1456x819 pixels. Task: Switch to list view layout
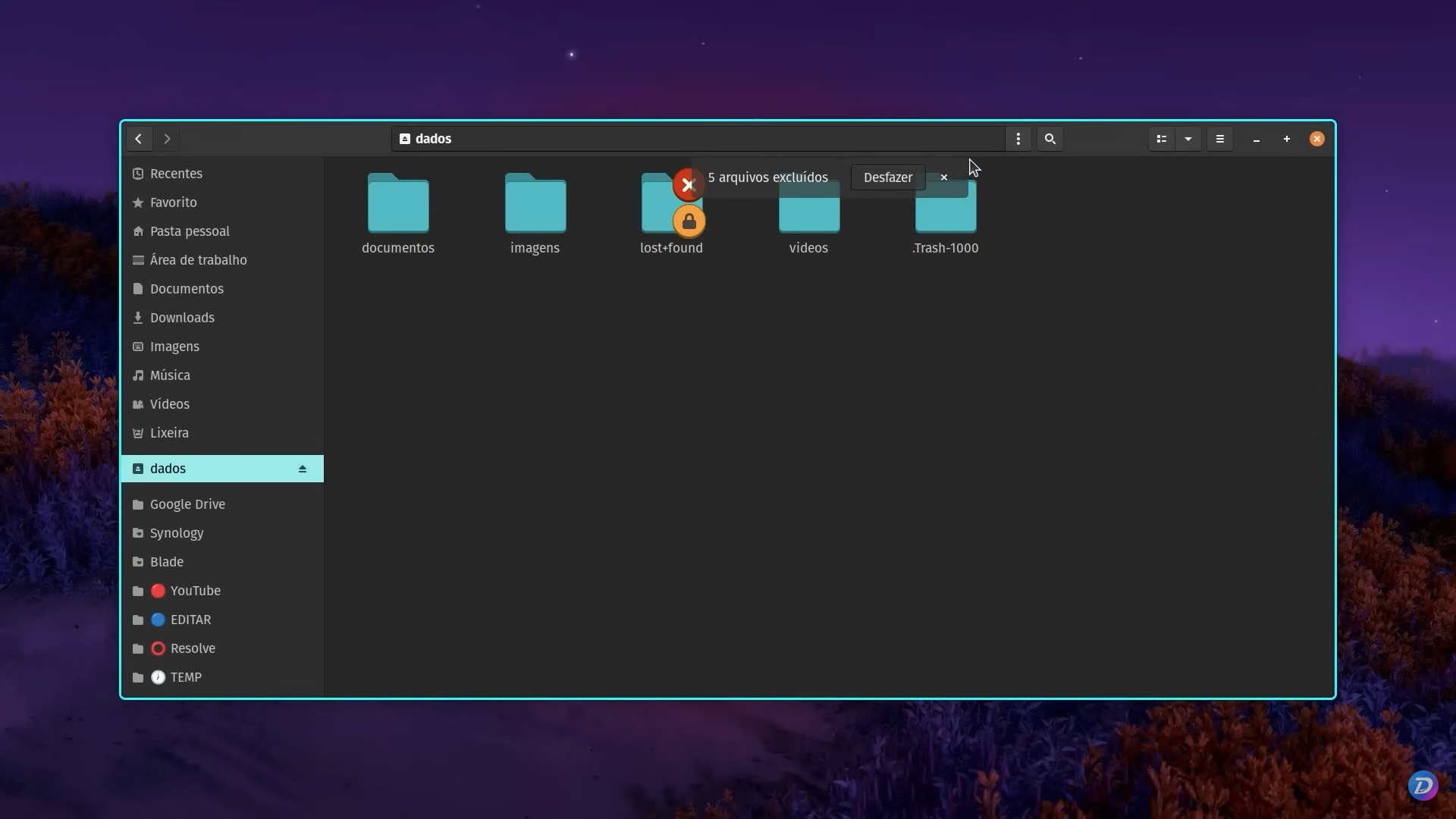tap(1162, 139)
